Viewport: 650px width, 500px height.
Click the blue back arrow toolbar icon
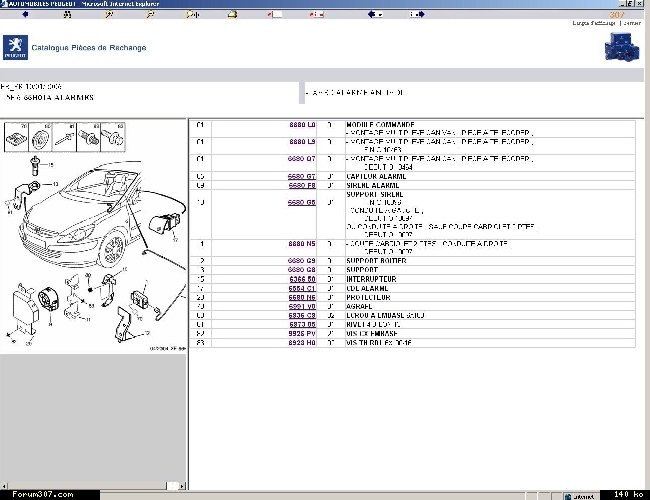point(25,15)
